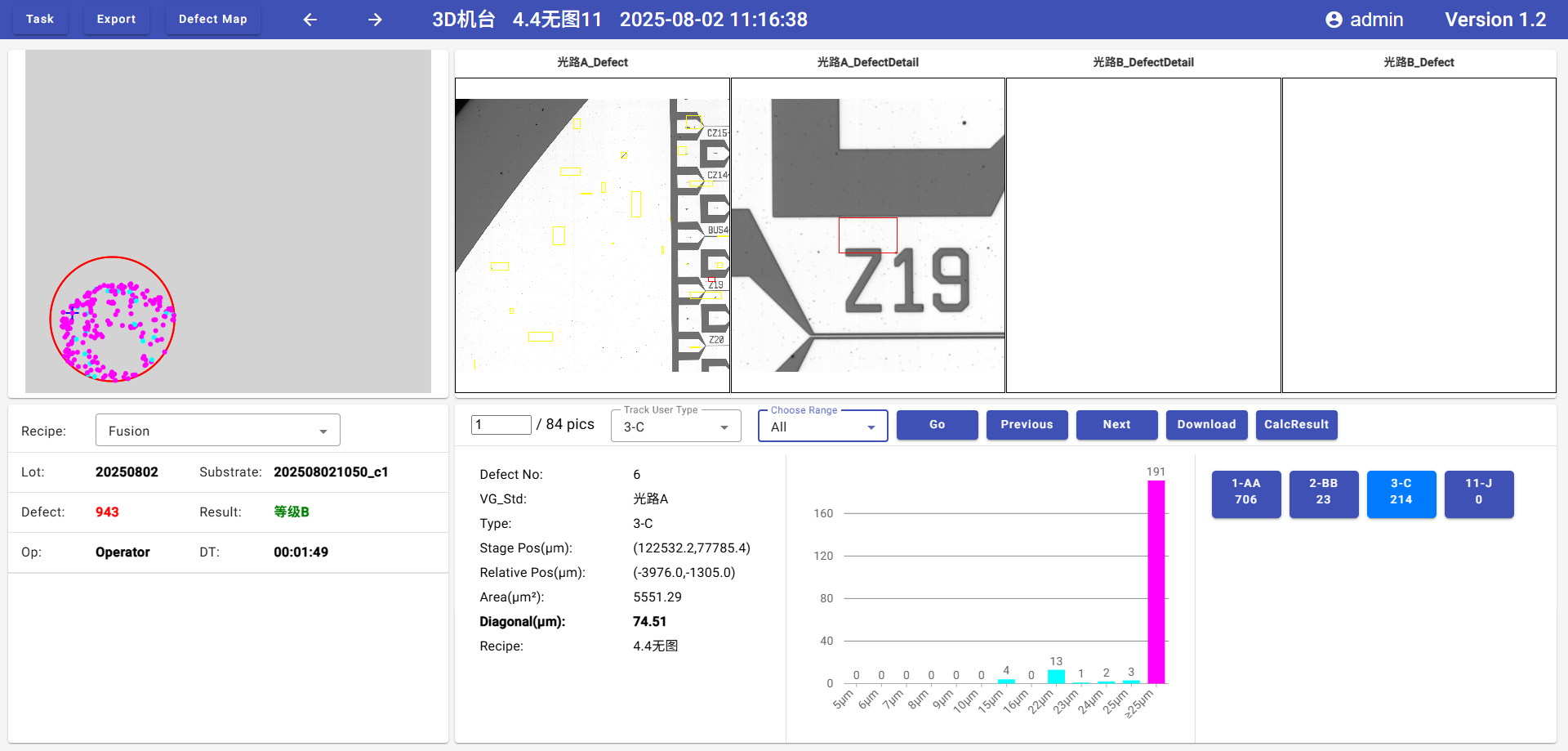Viewport: 1568px width, 751px height.
Task: Open the Recipe Fusion dropdown
Action: point(217,431)
